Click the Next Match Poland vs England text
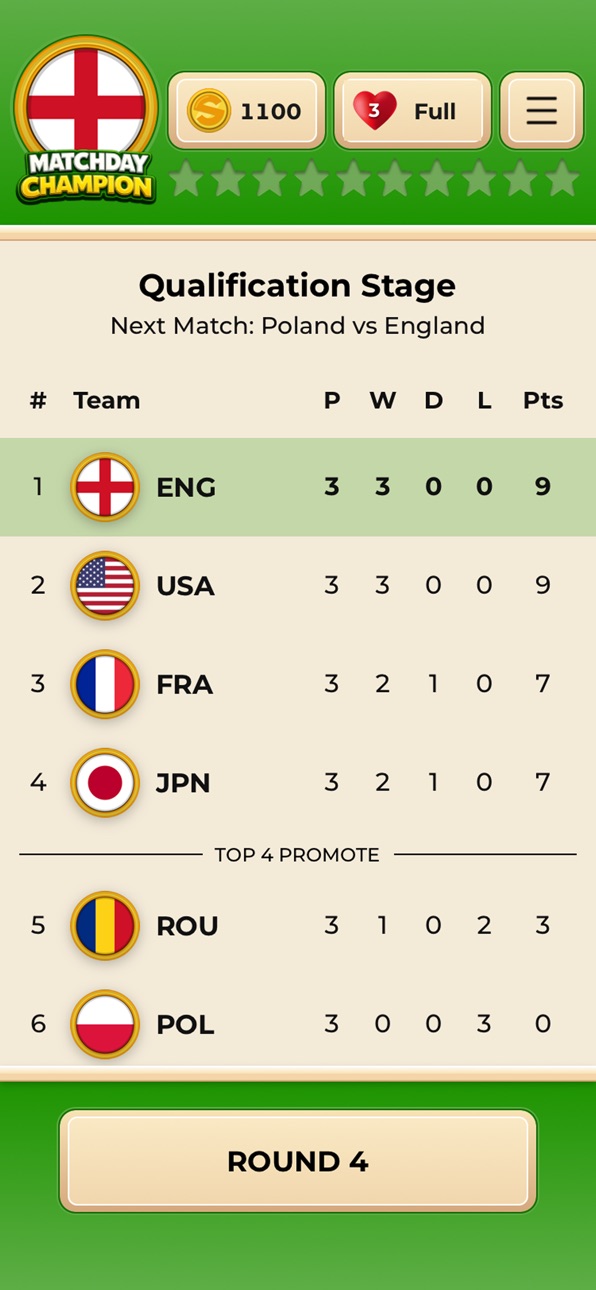Screen dimensions: 596x1290 (298, 326)
